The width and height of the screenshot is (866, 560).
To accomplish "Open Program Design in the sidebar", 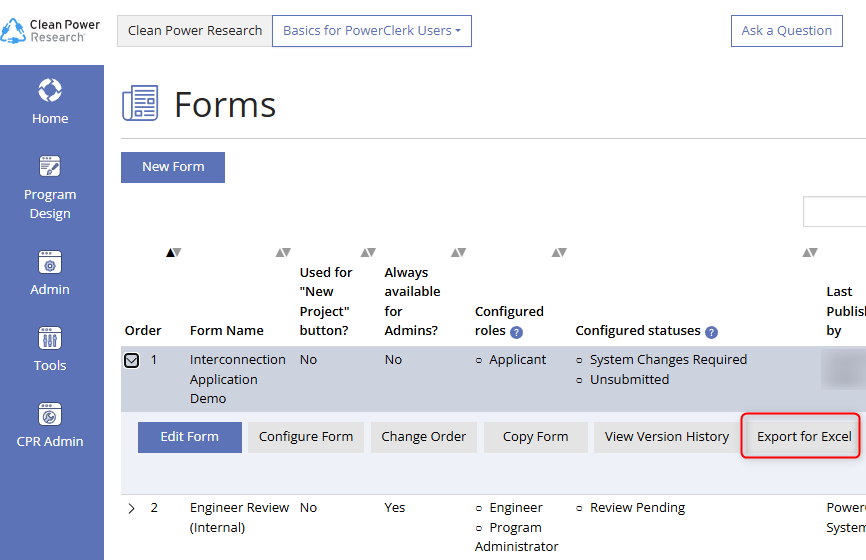I will tap(50, 188).
